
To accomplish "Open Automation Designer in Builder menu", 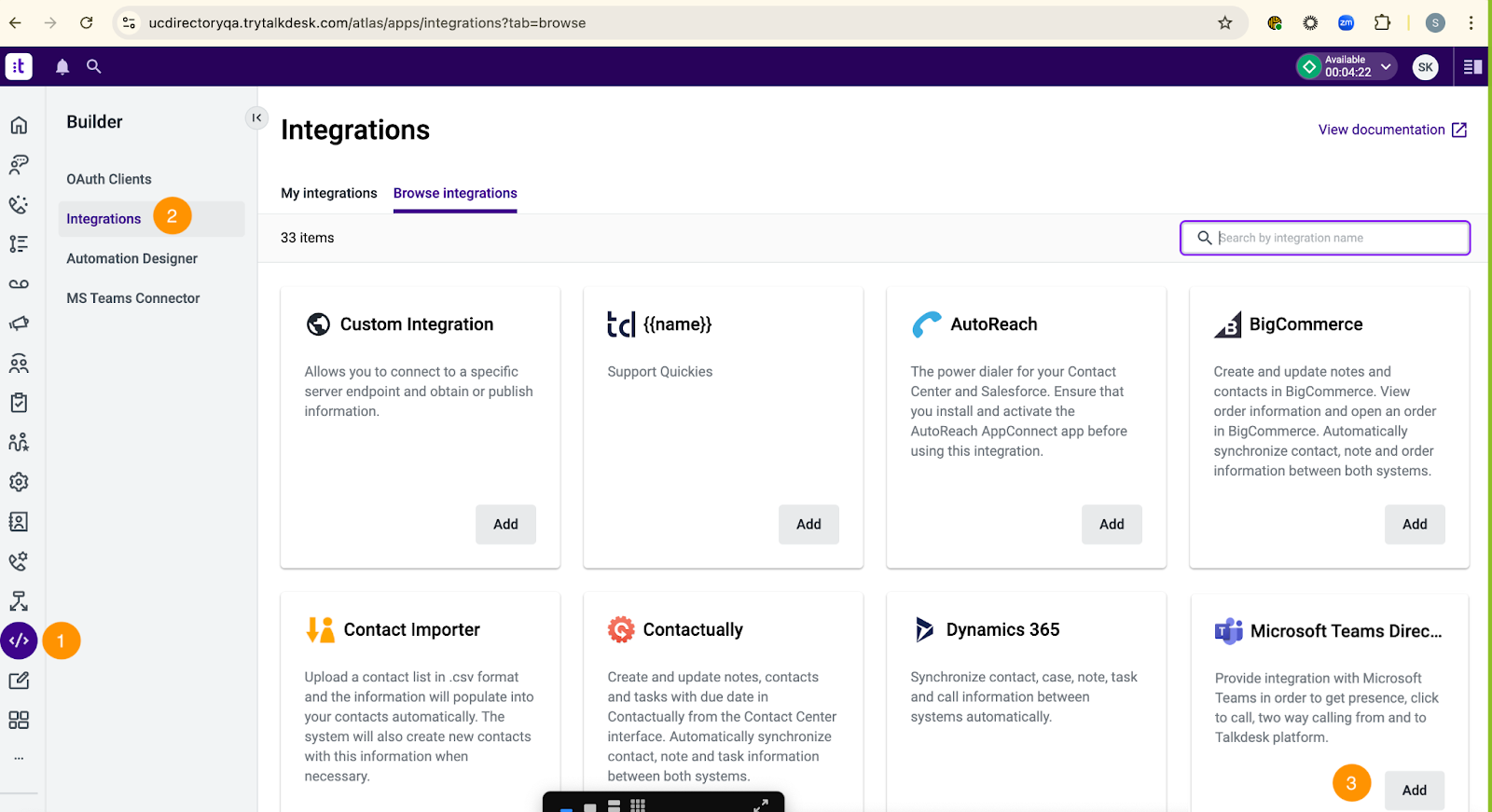I will (132, 258).
